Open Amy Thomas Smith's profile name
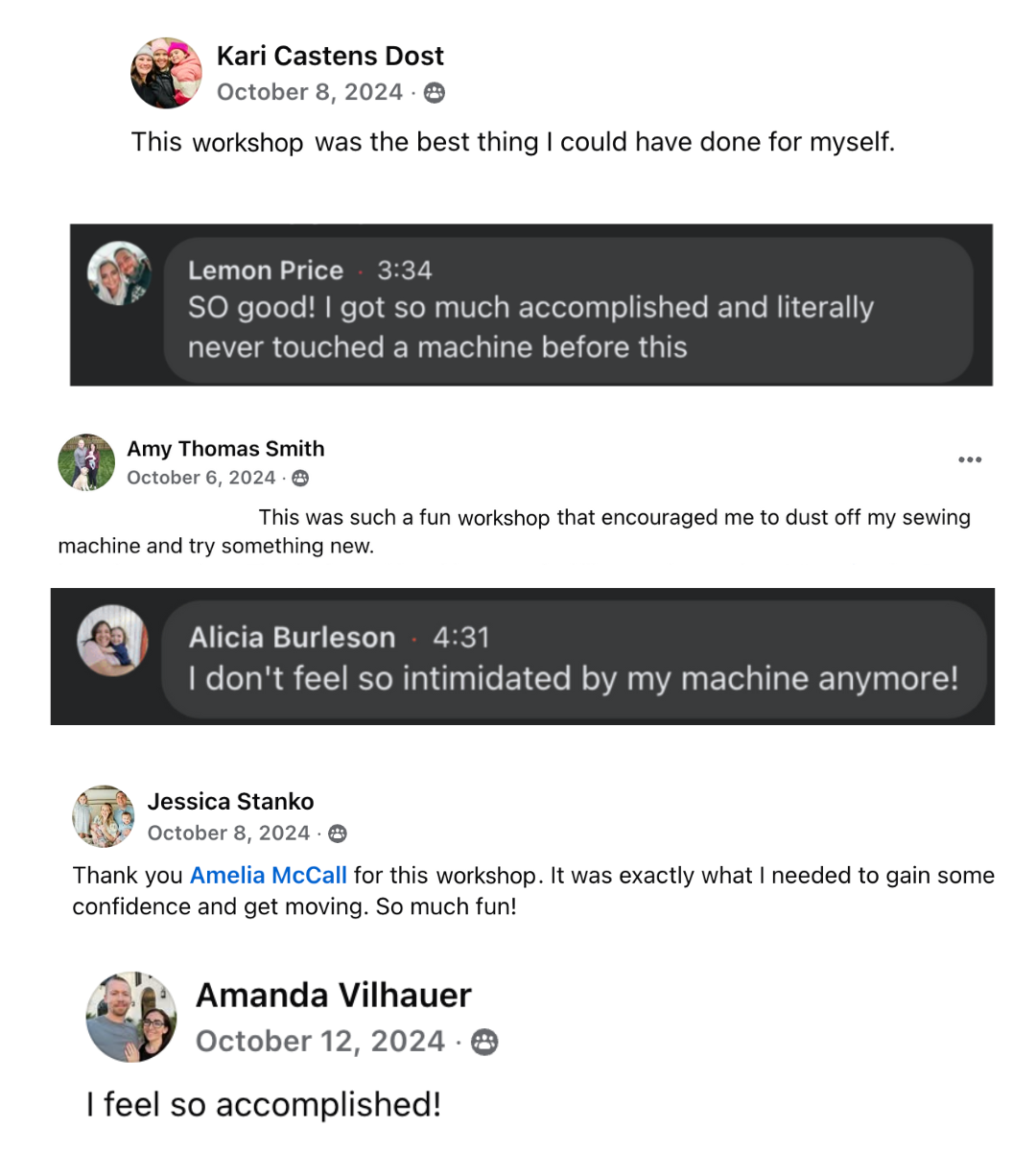1036x1151 pixels. [x=225, y=449]
